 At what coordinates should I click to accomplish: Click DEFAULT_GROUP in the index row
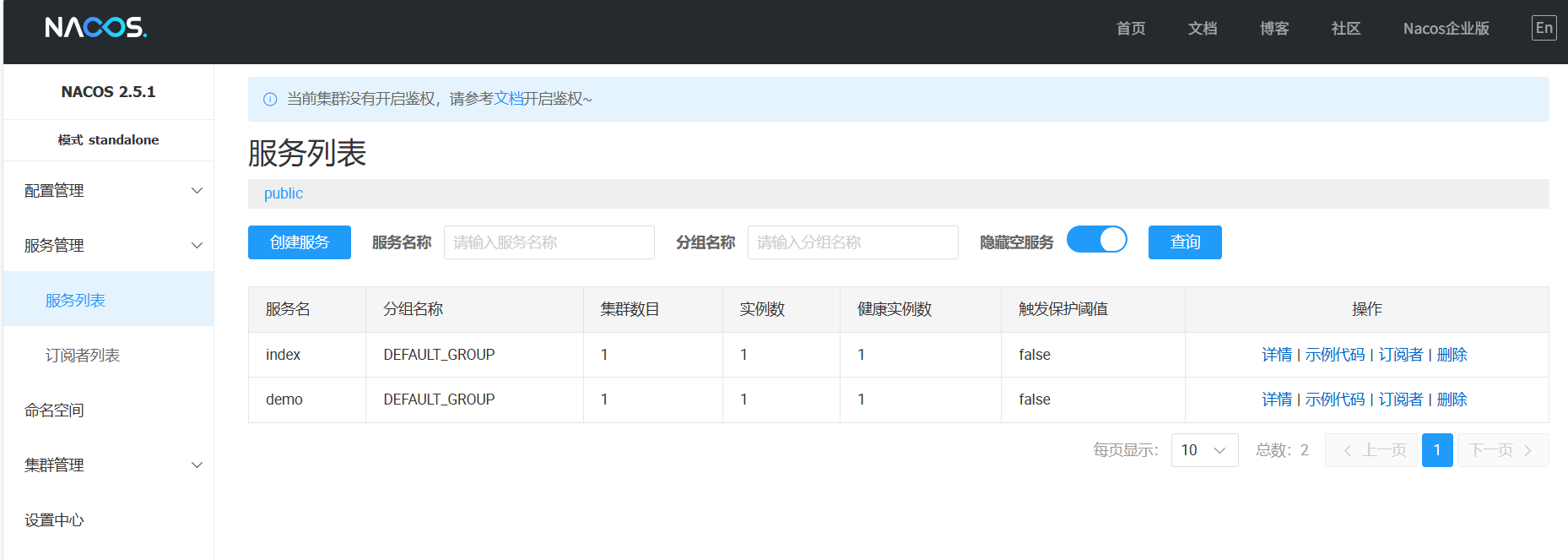[x=439, y=355]
